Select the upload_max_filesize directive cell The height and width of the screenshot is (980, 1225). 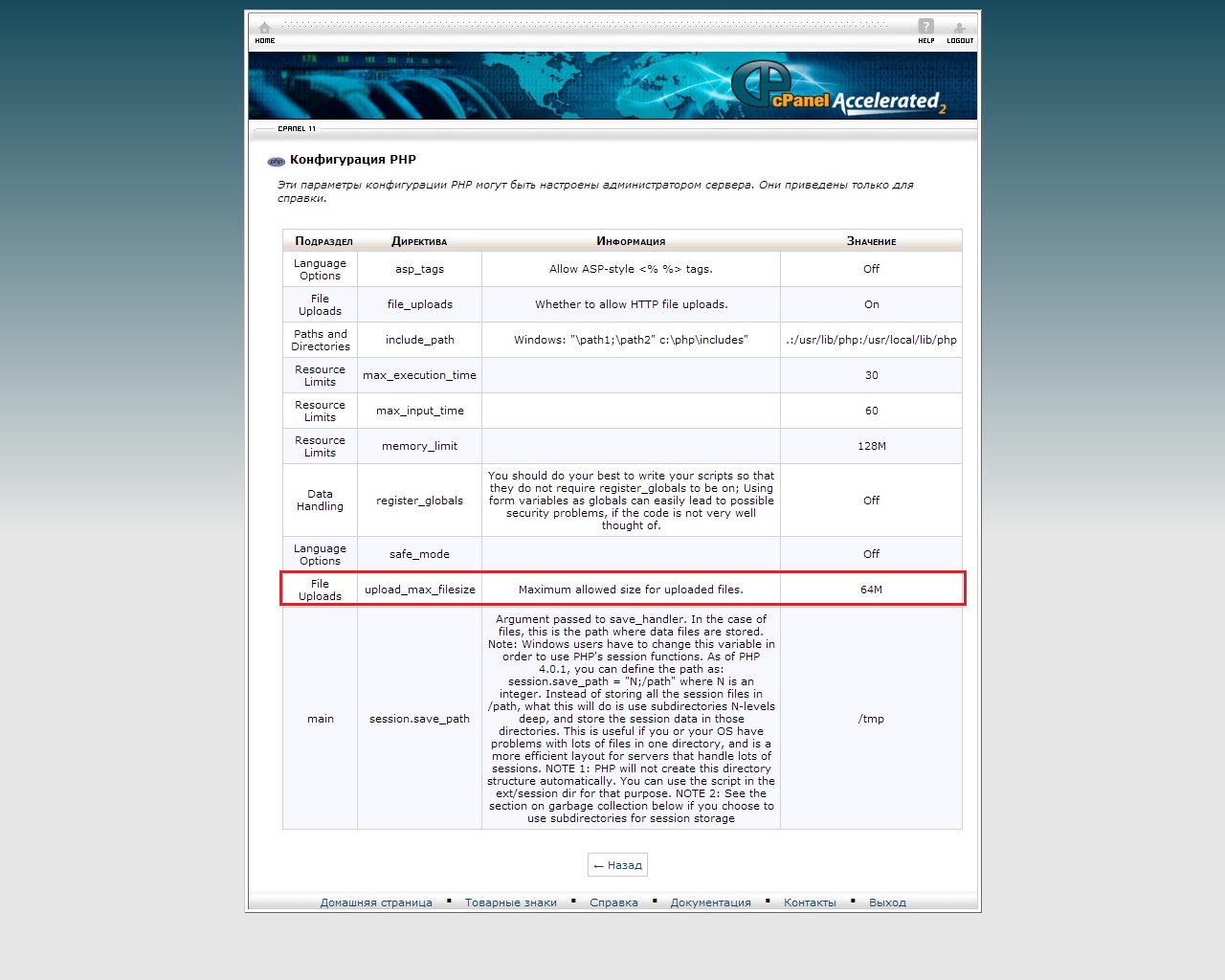click(419, 590)
